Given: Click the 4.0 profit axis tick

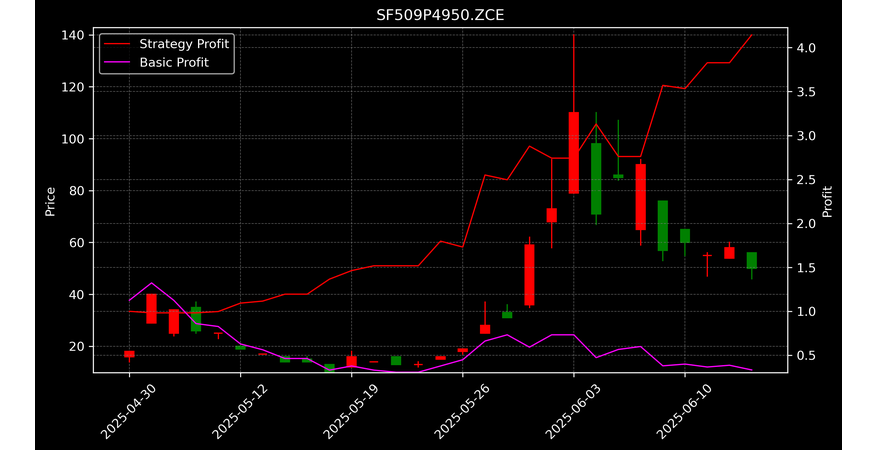Looking at the screenshot, I should pyautogui.click(x=806, y=48).
